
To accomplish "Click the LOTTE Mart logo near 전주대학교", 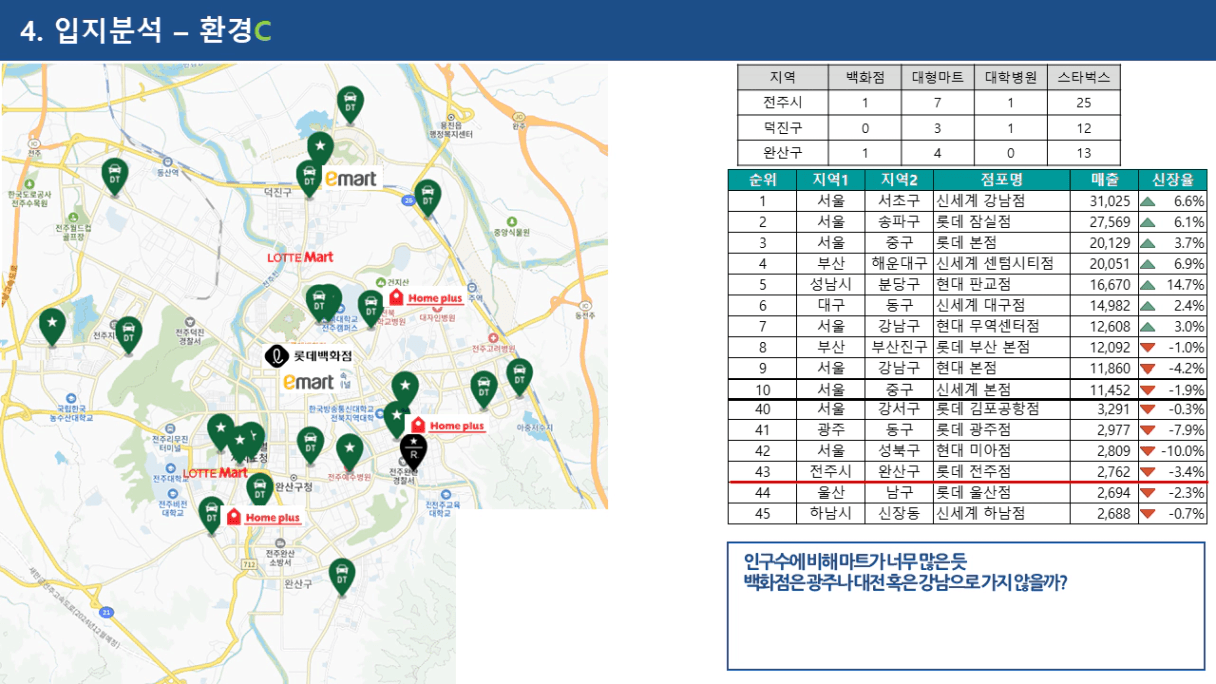I will click(216, 472).
